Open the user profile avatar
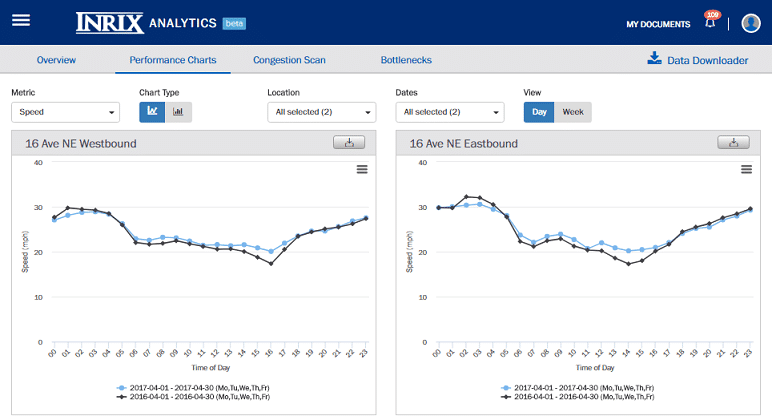The width and height of the screenshot is (772, 420). 750,23
